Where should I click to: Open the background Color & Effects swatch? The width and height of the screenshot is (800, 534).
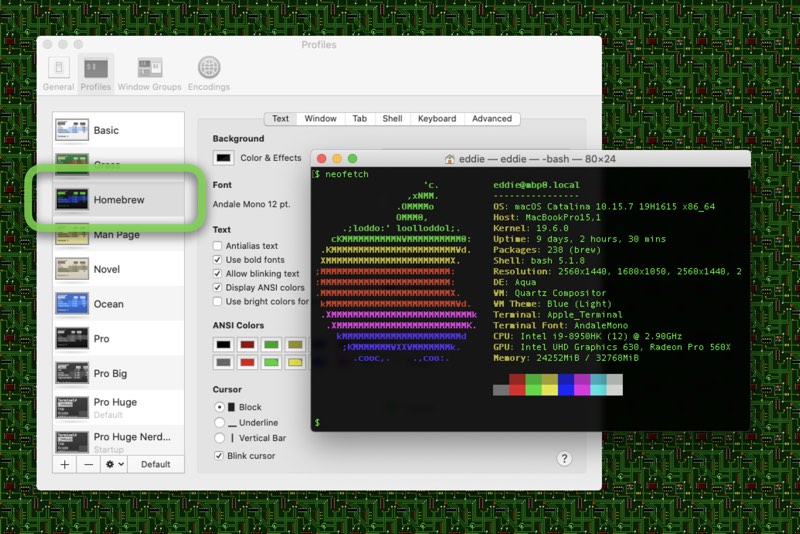[223, 158]
